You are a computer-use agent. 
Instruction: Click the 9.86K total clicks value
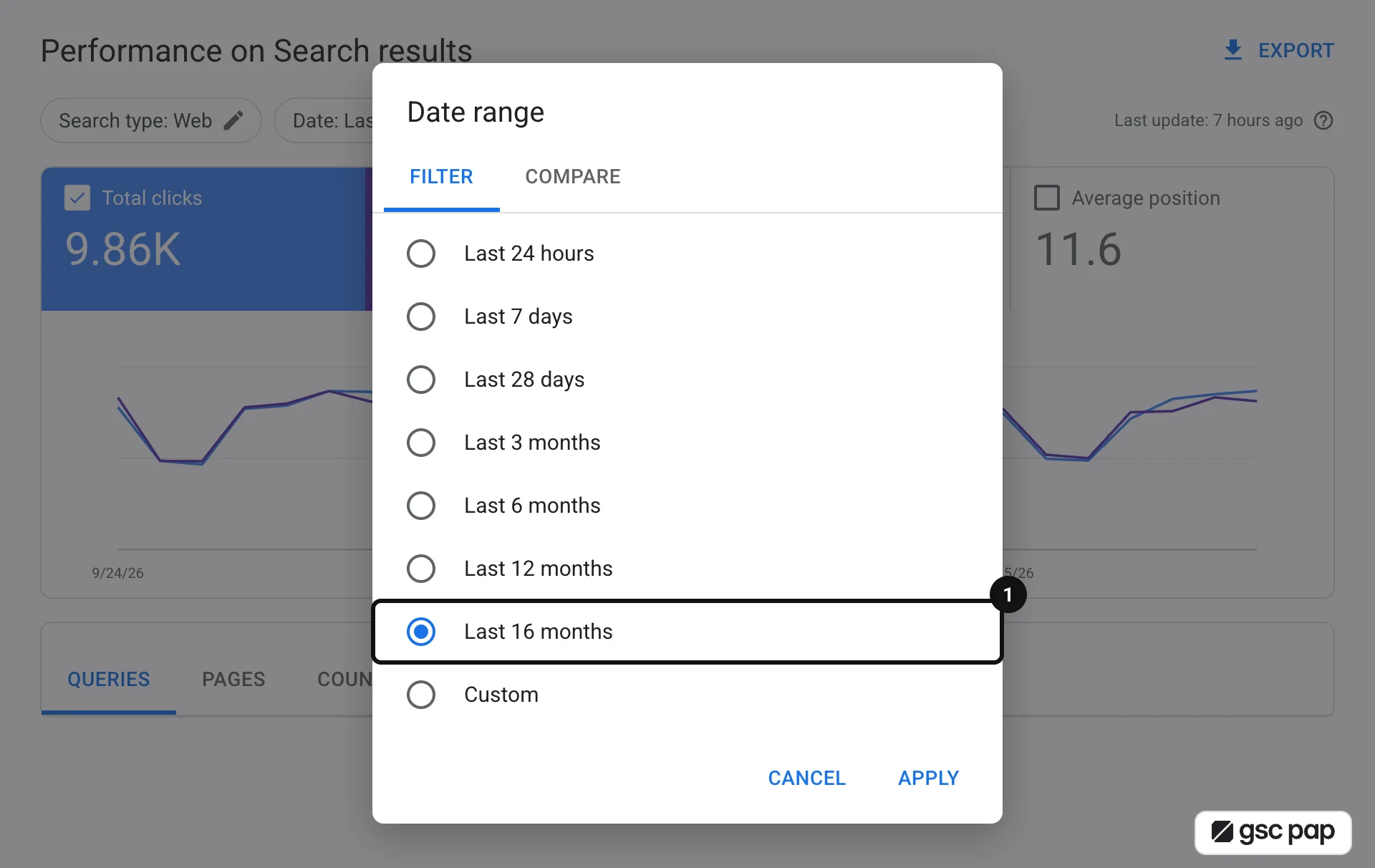click(x=123, y=249)
